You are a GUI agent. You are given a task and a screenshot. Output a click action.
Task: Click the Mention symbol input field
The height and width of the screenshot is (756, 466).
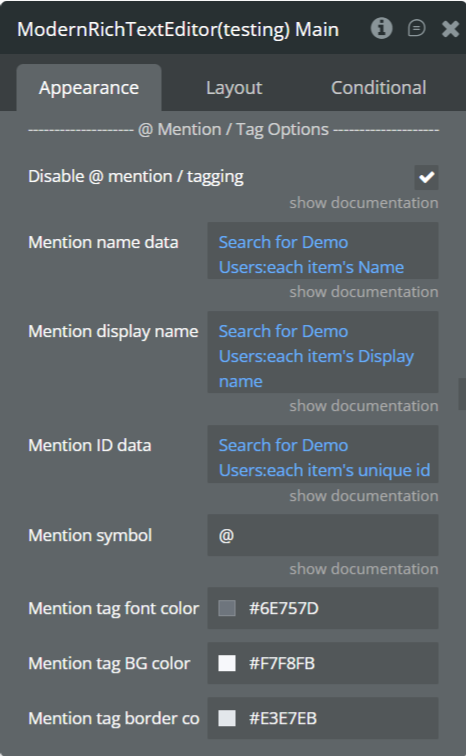coord(323,535)
